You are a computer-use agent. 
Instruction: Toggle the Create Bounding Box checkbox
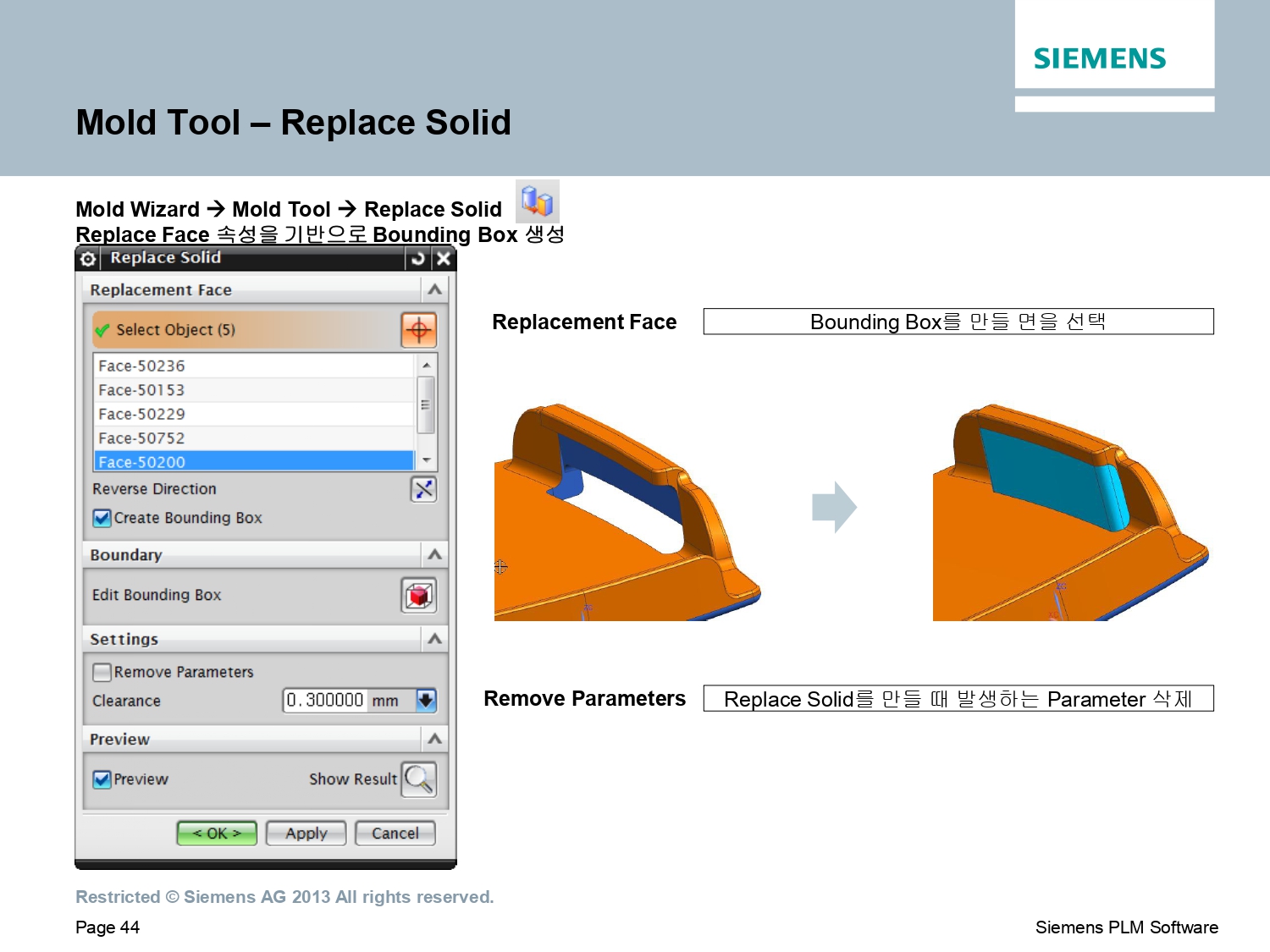102,518
